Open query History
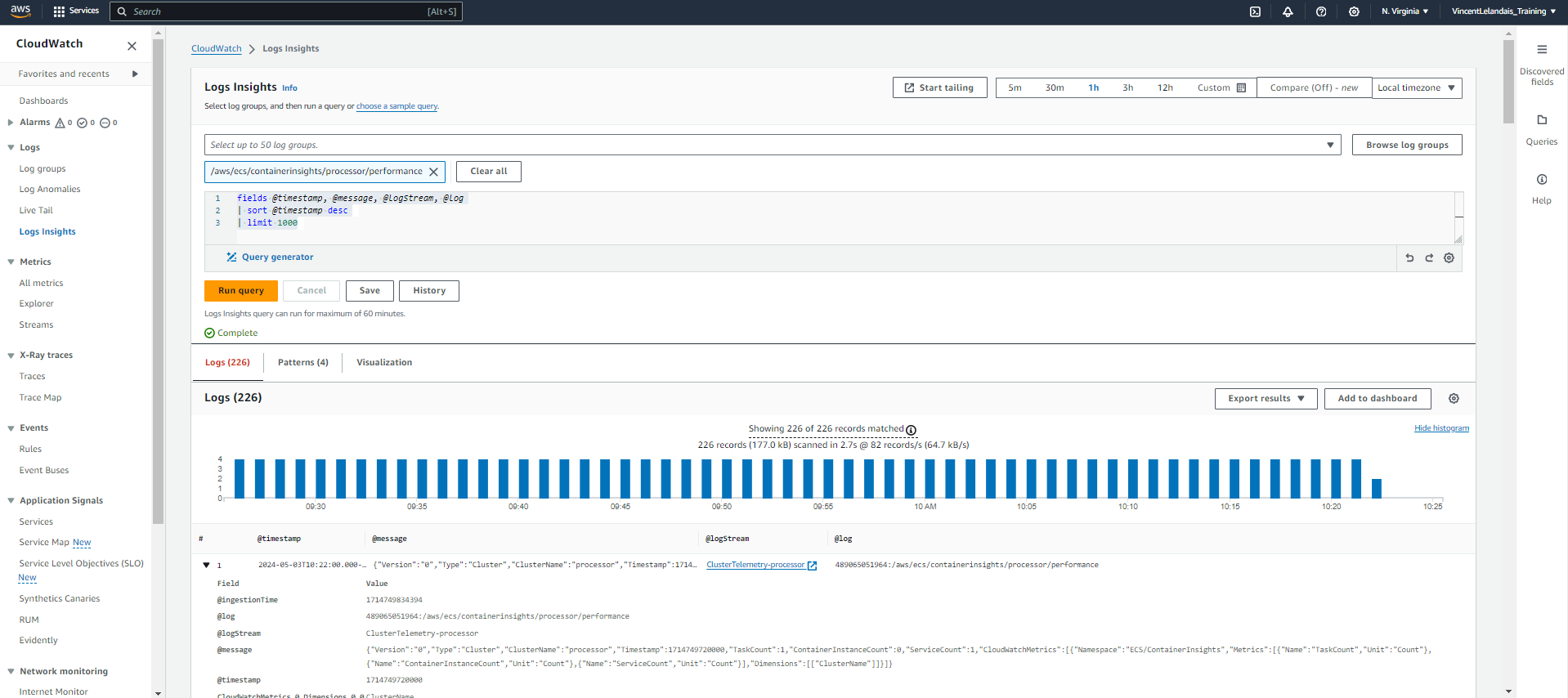The height and width of the screenshot is (698, 1568). (x=429, y=291)
